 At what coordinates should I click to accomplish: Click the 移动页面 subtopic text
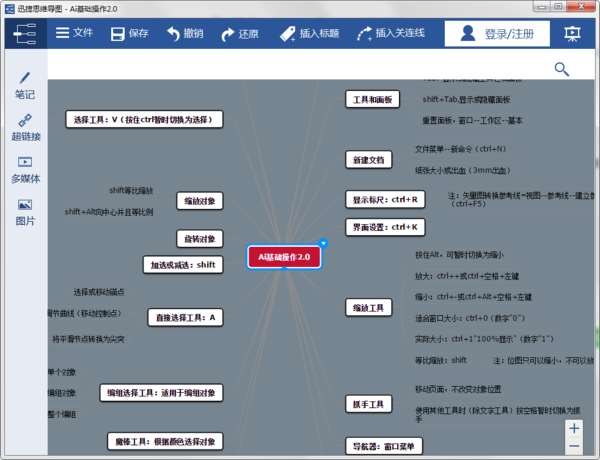[x=458, y=389]
